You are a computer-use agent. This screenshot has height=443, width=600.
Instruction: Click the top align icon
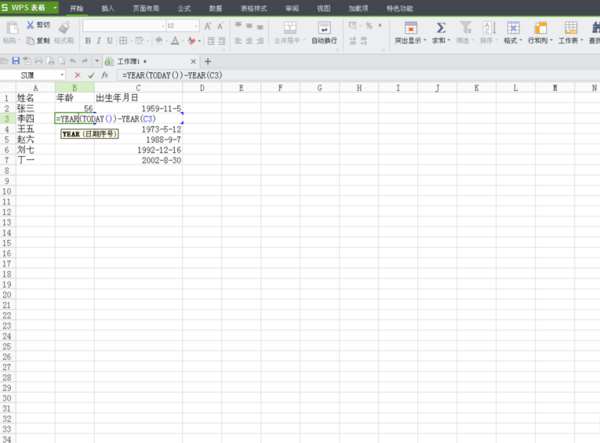238,26
